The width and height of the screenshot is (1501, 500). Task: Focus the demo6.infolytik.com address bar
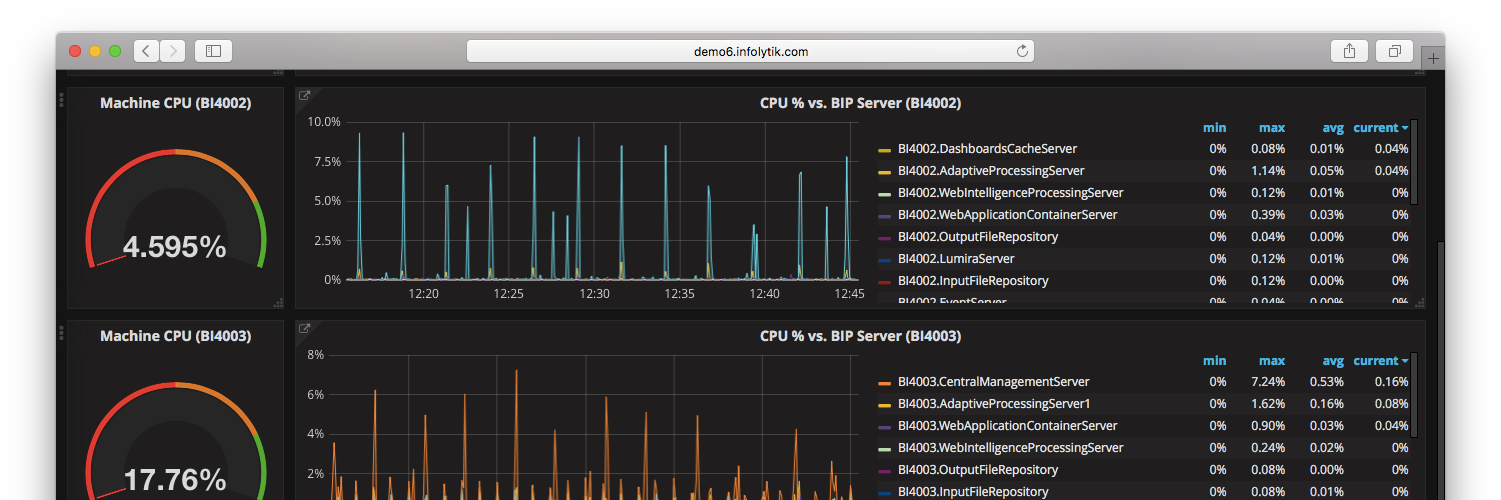[x=750, y=51]
